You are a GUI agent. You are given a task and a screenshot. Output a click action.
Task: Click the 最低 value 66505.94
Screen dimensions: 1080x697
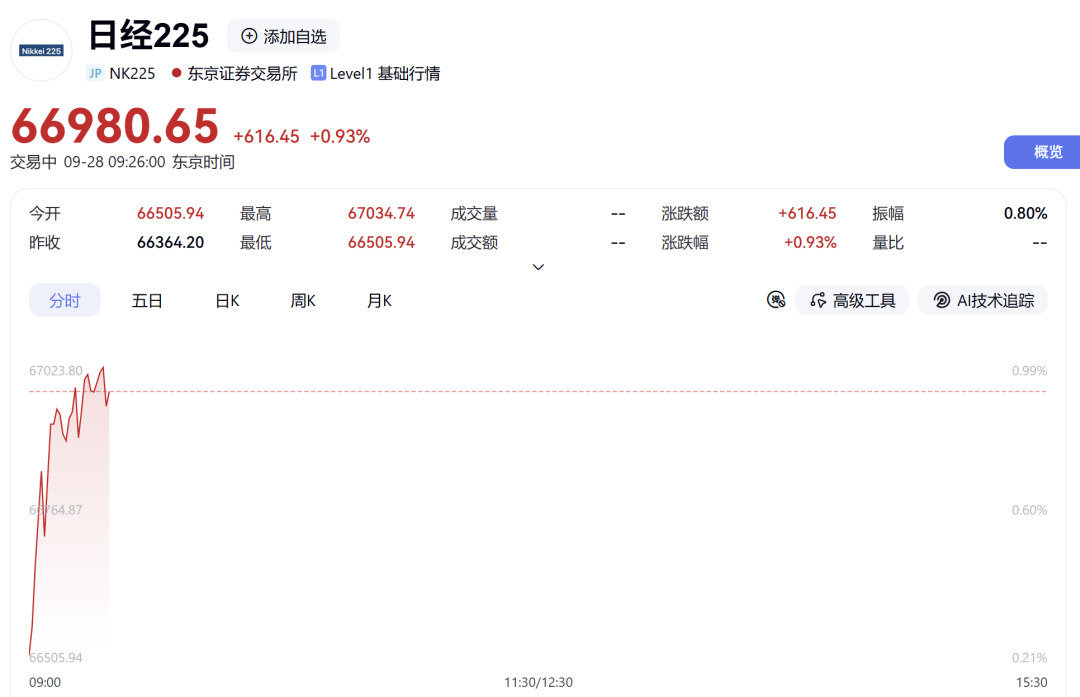(x=381, y=242)
